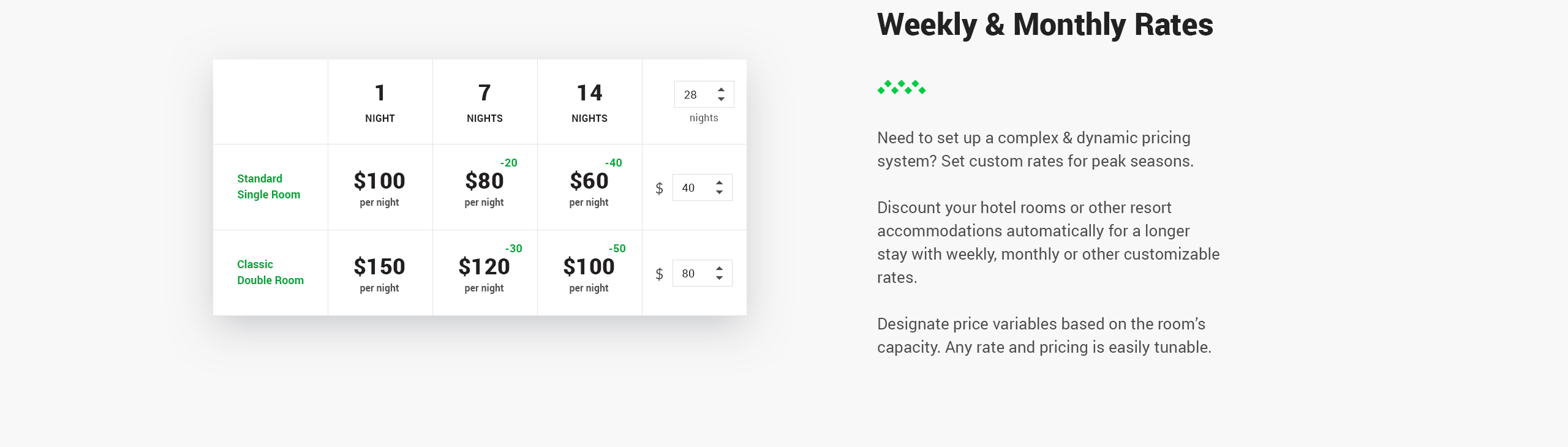
Task: Increase Classic Double Room custom price
Action: [719, 268]
